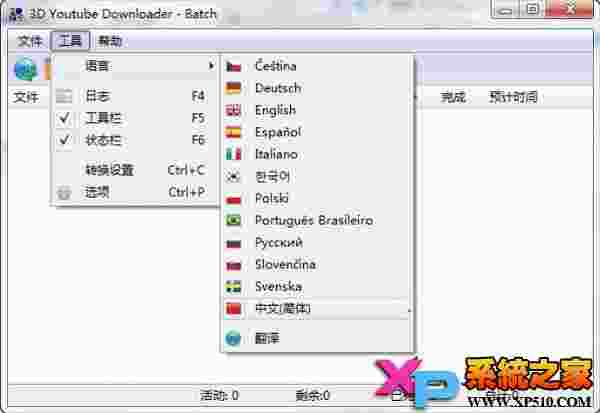Click the 活动: 0 status entry
The image size is (600, 413).
pyautogui.click(x=219, y=395)
